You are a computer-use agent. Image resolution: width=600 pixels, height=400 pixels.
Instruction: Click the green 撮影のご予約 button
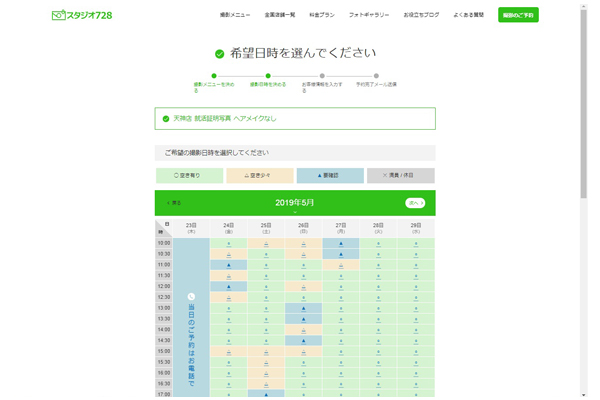(x=518, y=15)
